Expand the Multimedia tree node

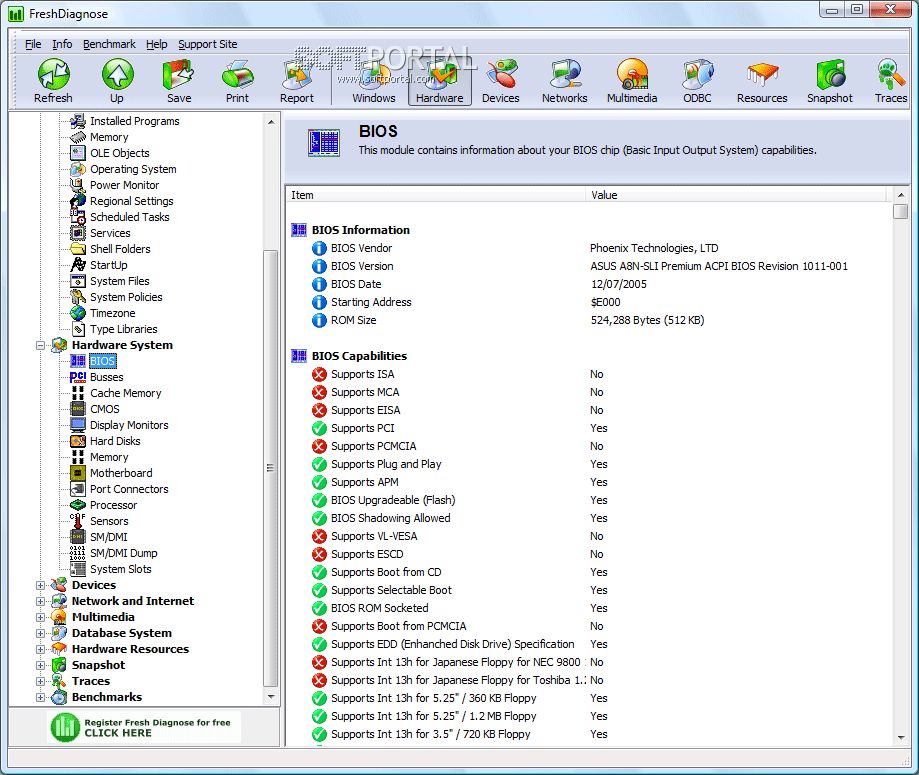coord(40,617)
